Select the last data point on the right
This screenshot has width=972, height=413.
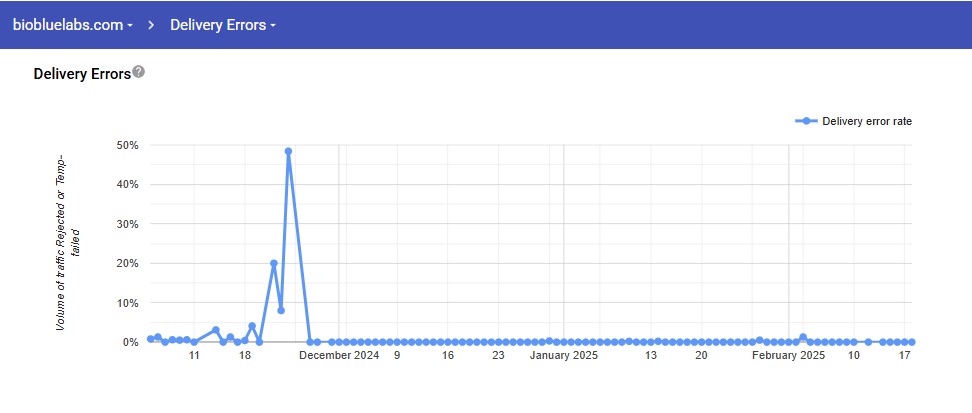[911, 342]
